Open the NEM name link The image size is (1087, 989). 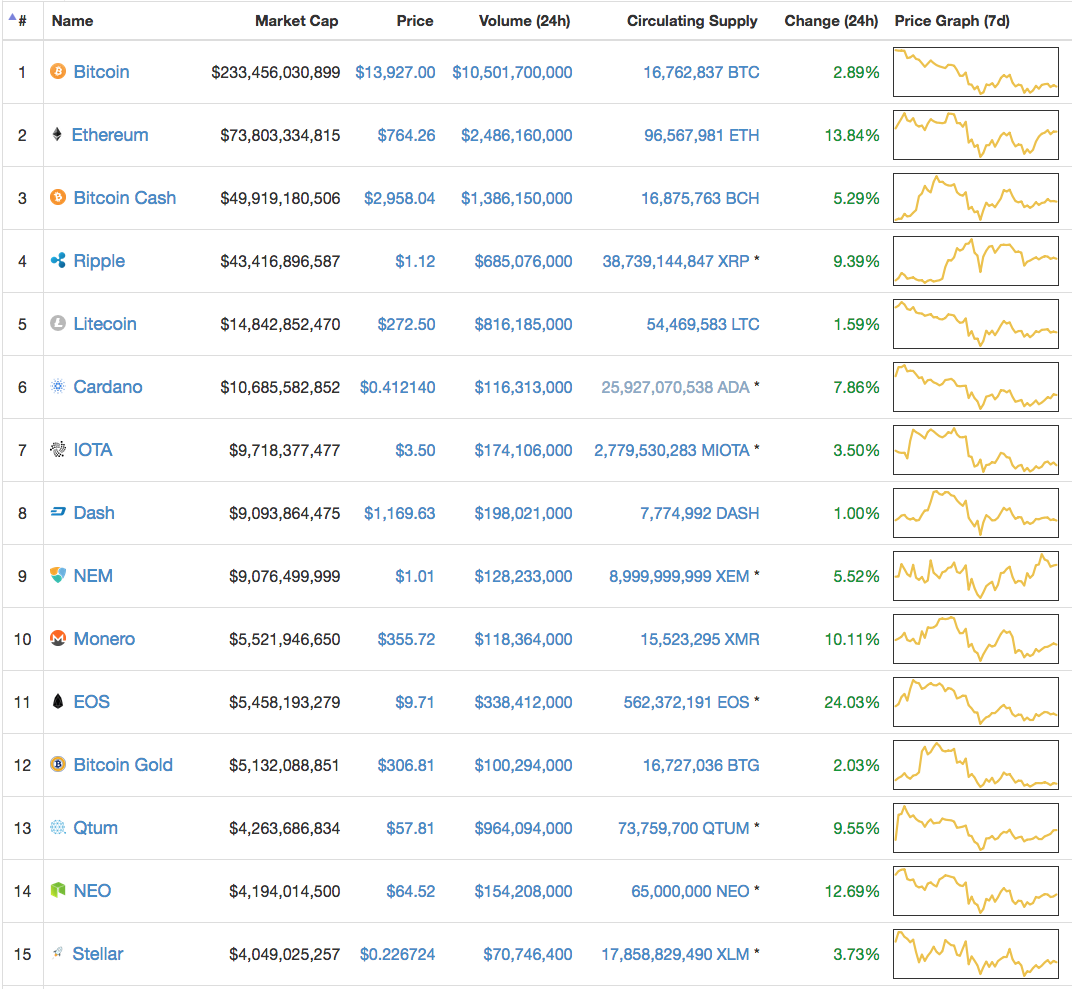coord(93,576)
